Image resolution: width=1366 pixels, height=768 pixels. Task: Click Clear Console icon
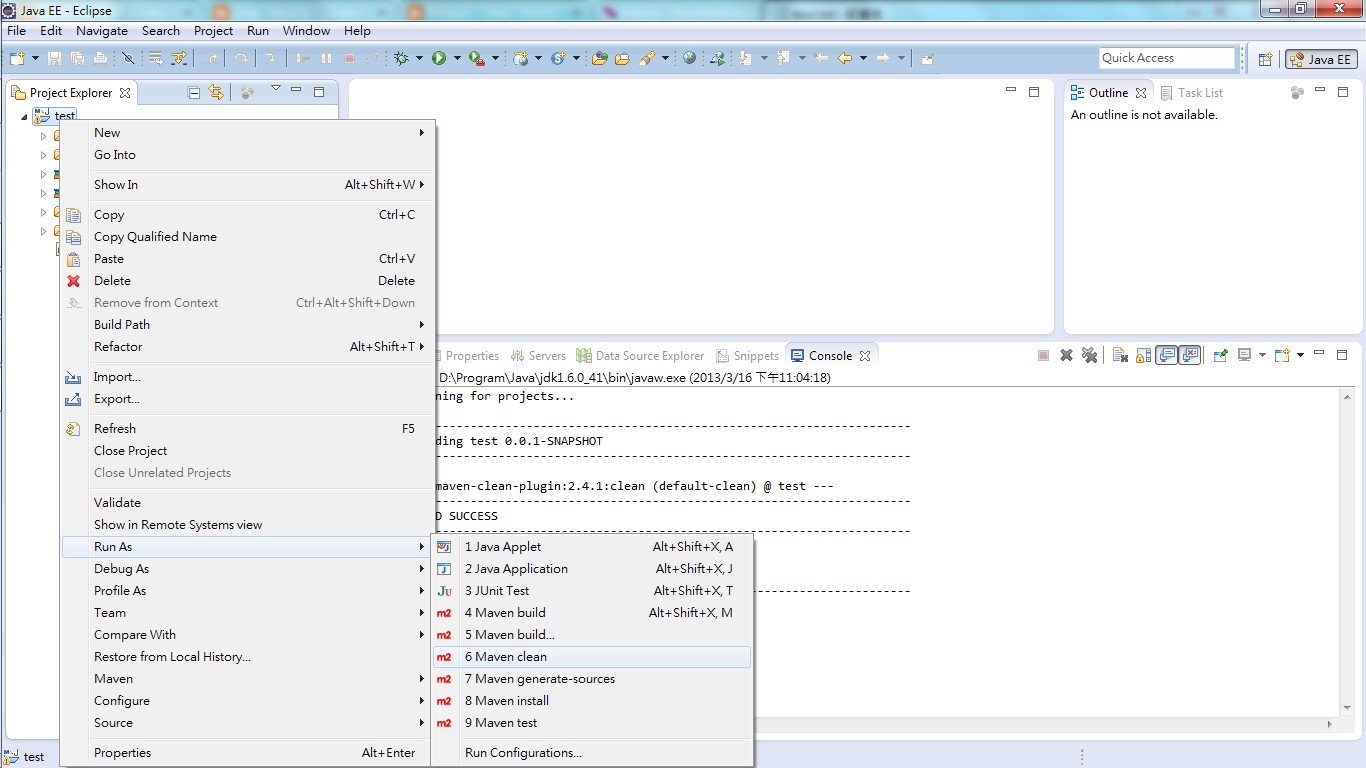1121,355
